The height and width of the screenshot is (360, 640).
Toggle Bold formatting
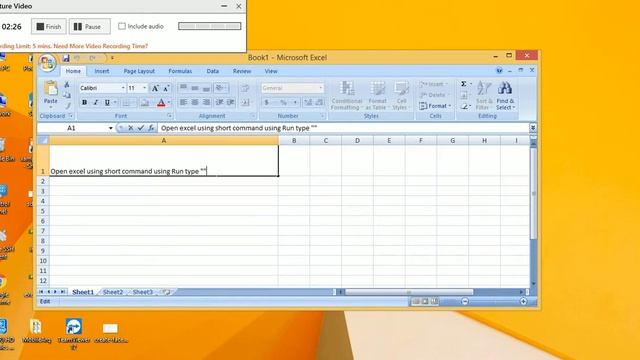coord(84,102)
